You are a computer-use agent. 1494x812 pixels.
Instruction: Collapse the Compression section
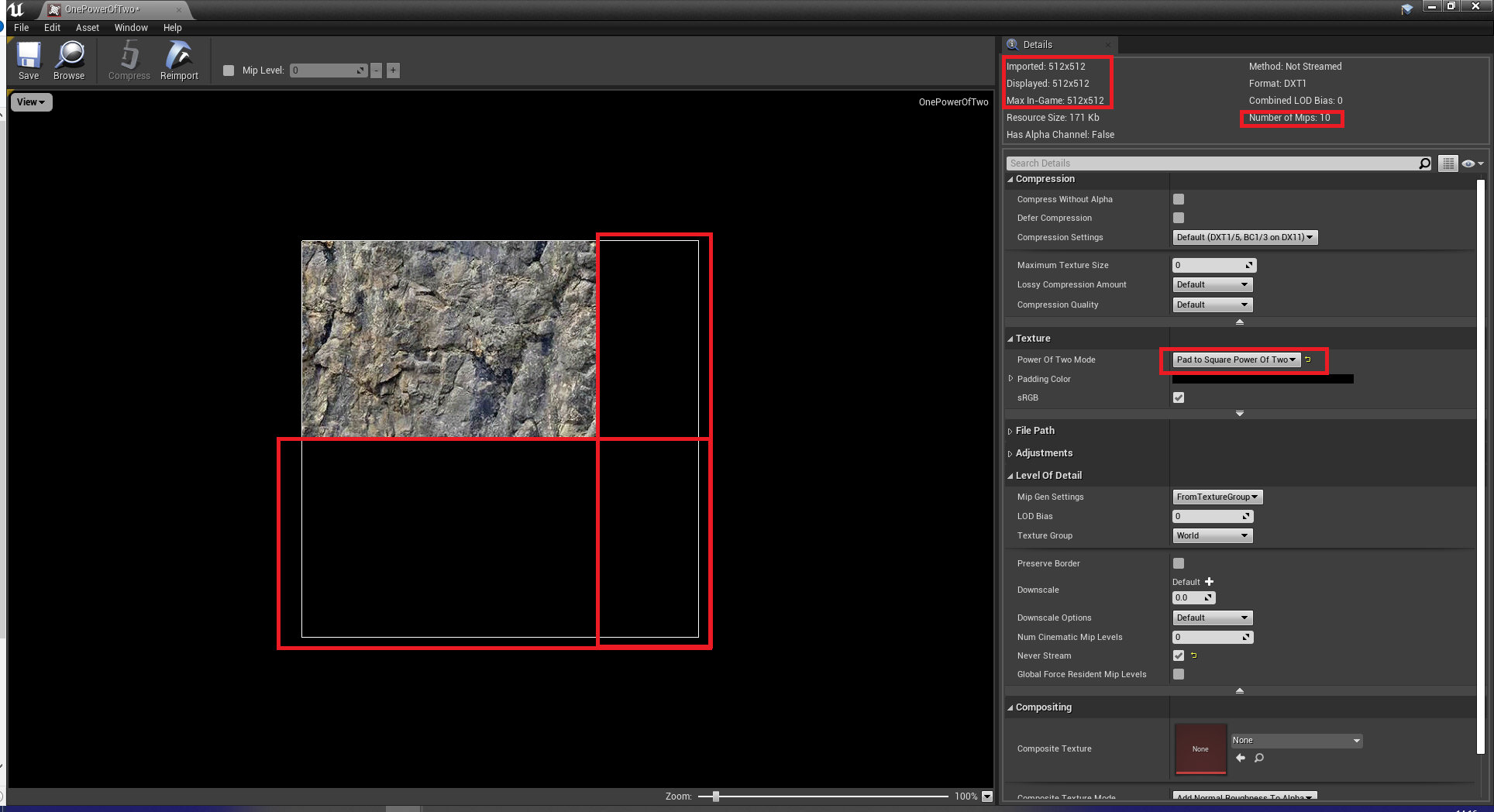pyautogui.click(x=1010, y=179)
